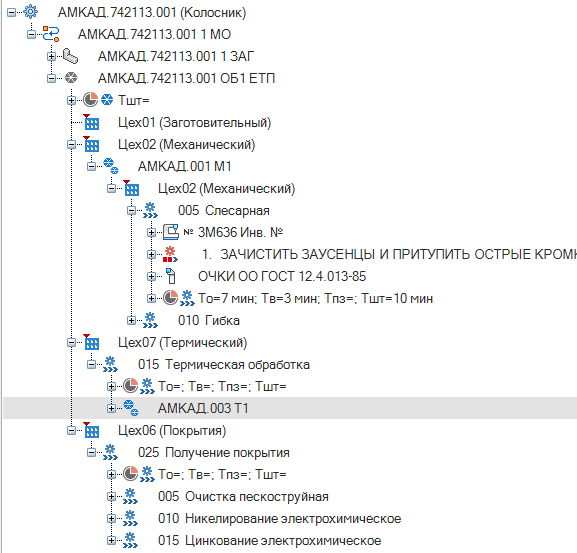Expand the 3М636 Инв. № equipment row
Screen dimensions: 577x553
151,233
